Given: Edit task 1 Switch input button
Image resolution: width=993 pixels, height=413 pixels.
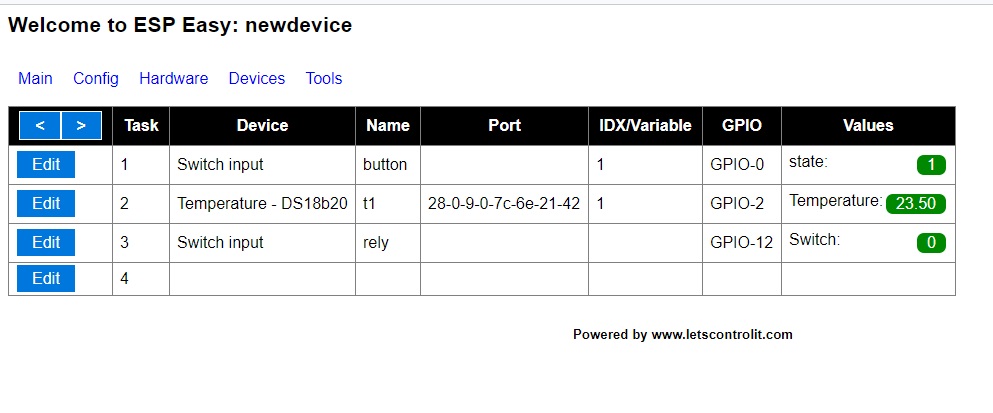Looking at the screenshot, I should click(x=46, y=165).
